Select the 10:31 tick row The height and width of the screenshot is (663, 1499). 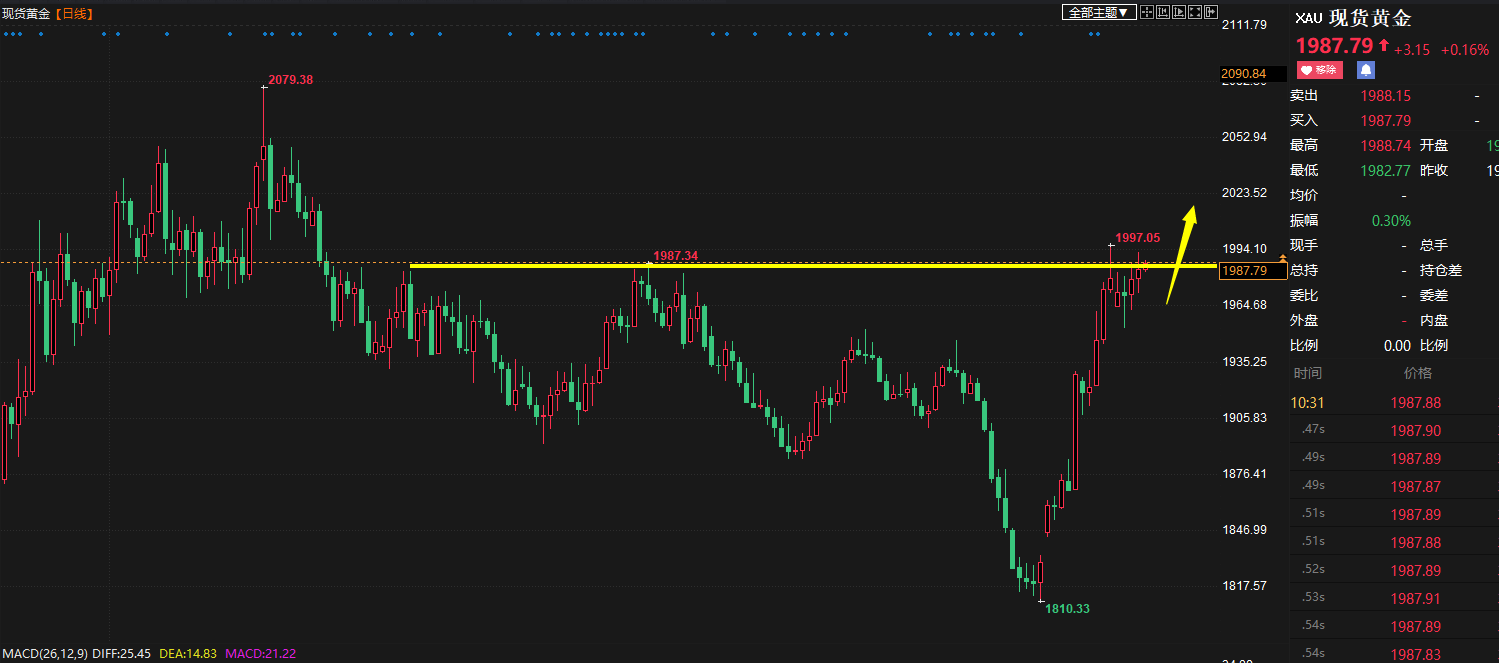1395,403
